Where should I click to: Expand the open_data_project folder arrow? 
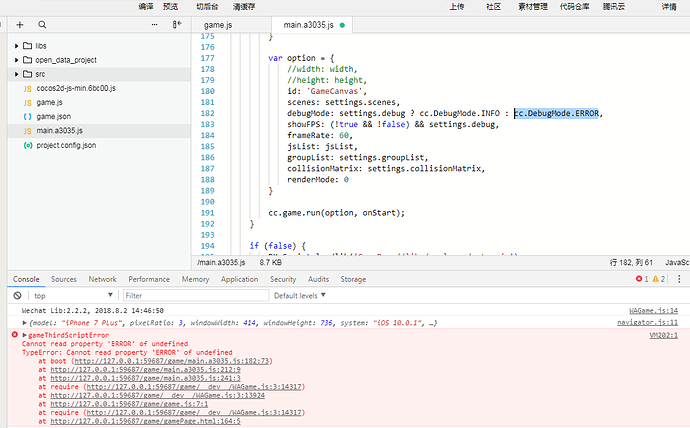click(x=16, y=60)
